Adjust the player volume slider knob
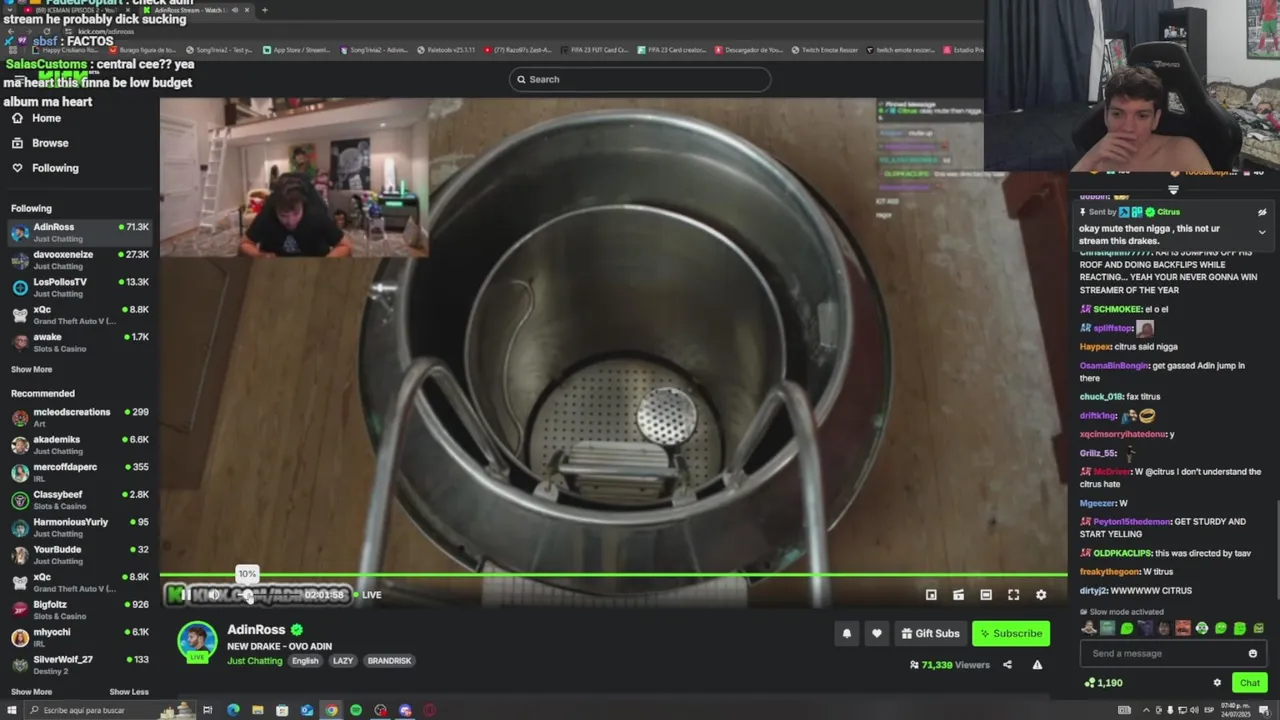The width and height of the screenshot is (1280, 720). click(247, 595)
